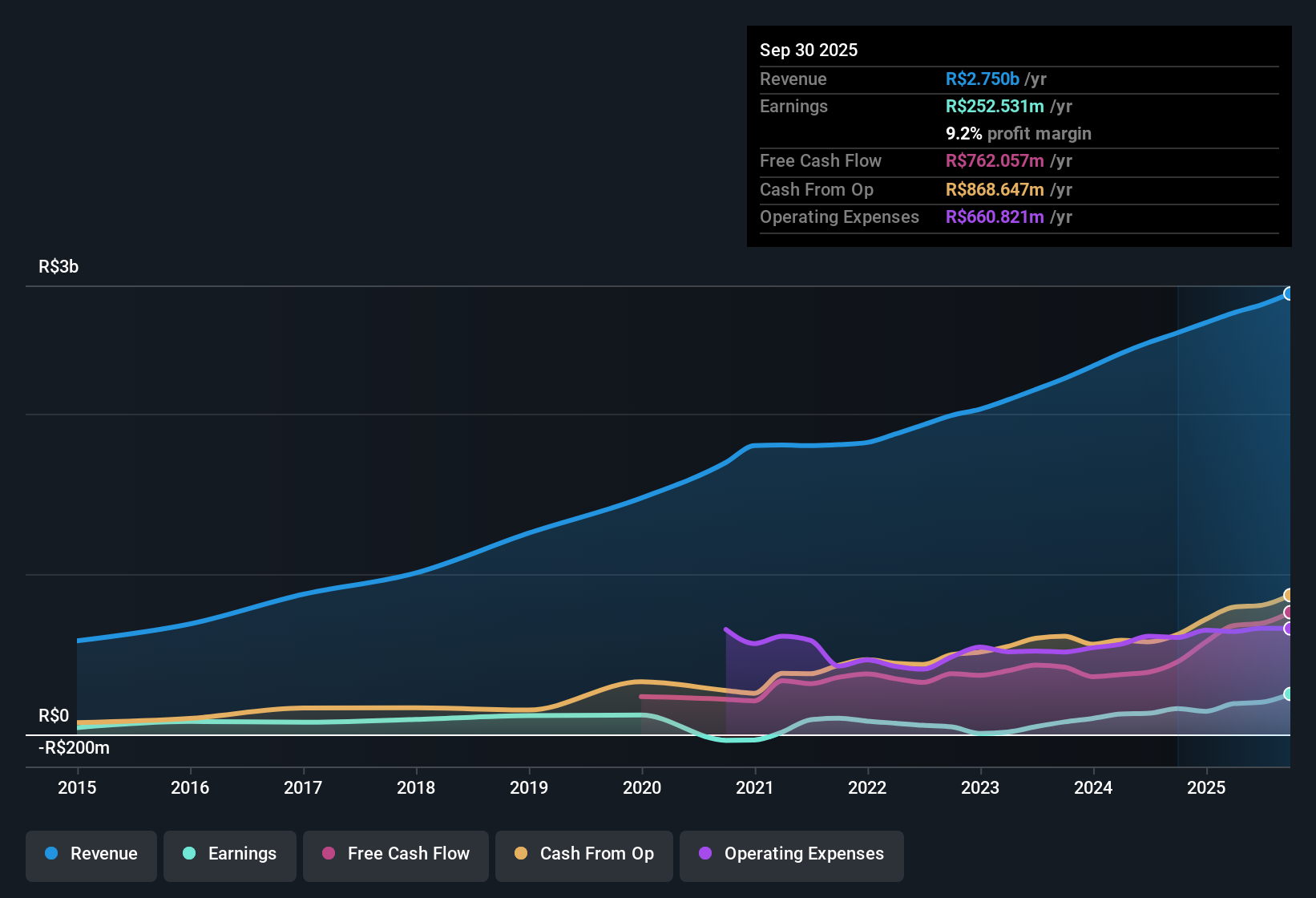This screenshot has height=898, width=1316.
Task: Click the 9.2% profit margin text
Action: pyautogui.click(x=1018, y=134)
